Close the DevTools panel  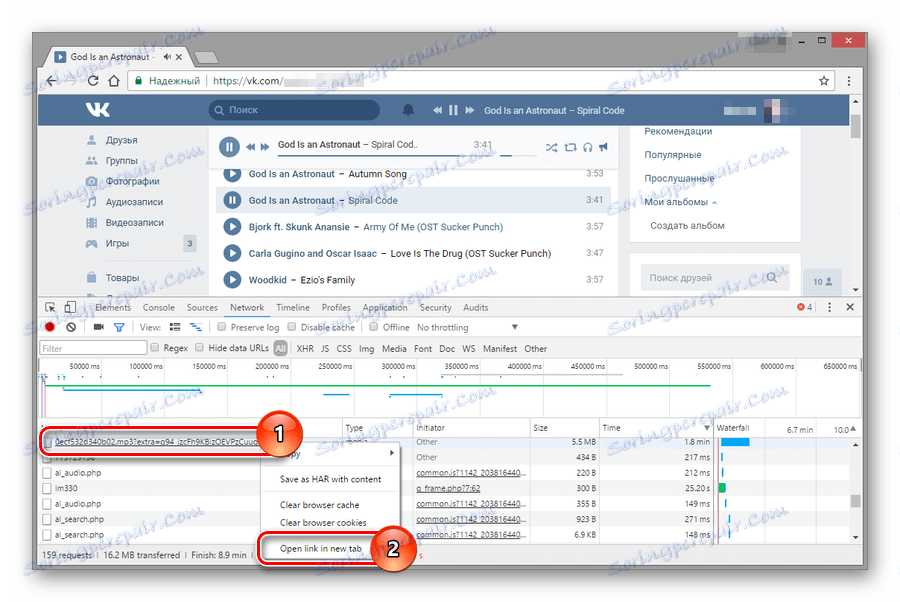click(850, 308)
